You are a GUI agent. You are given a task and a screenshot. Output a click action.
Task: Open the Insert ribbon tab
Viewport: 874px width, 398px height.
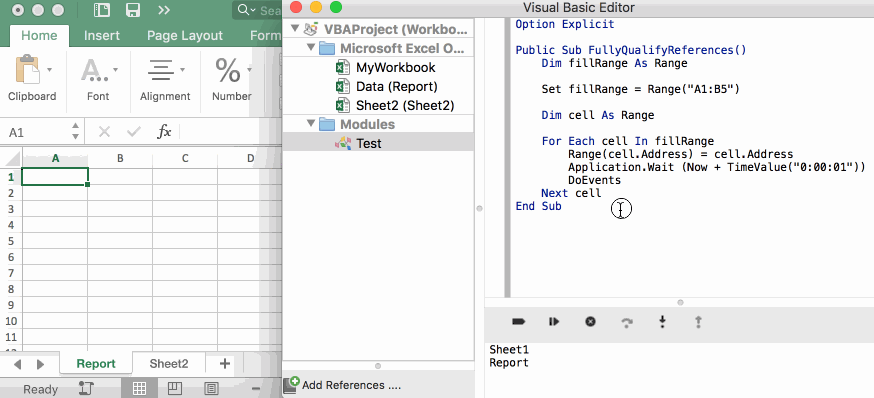point(101,36)
